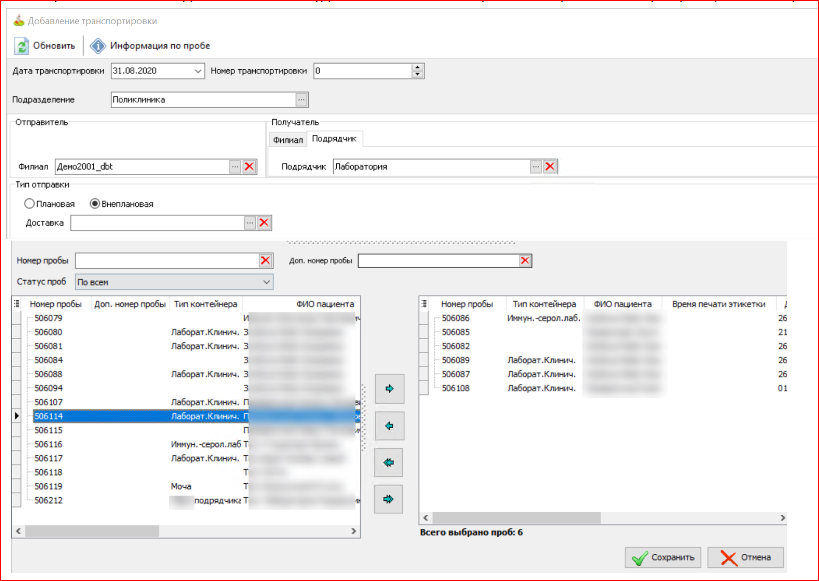819x581 pixels.
Task: Move selected sample to right list
Action: [388, 387]
